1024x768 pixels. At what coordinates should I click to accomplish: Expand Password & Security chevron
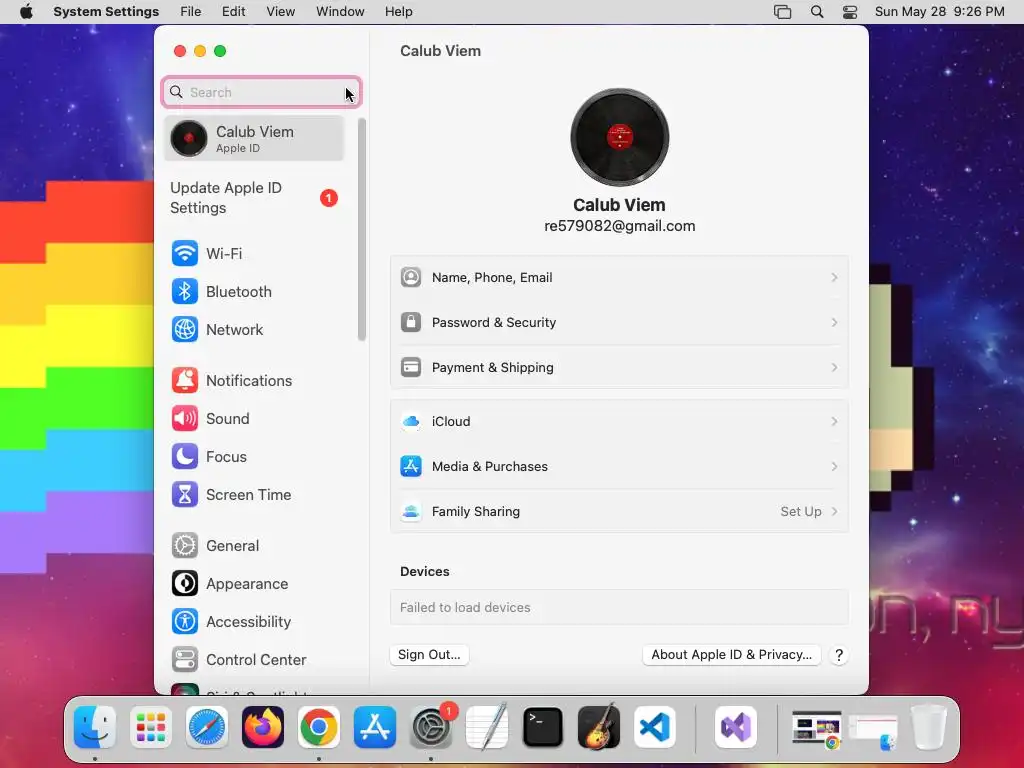834,323
